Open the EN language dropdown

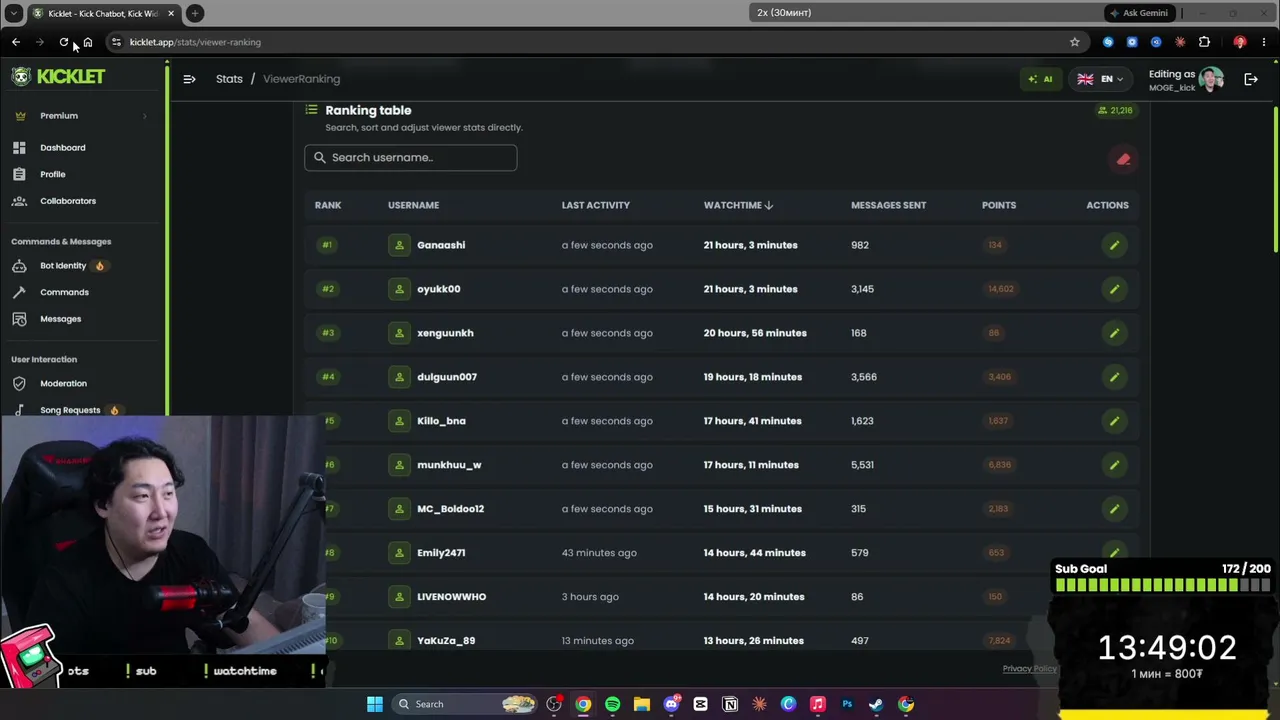(x=1099, y=79)
